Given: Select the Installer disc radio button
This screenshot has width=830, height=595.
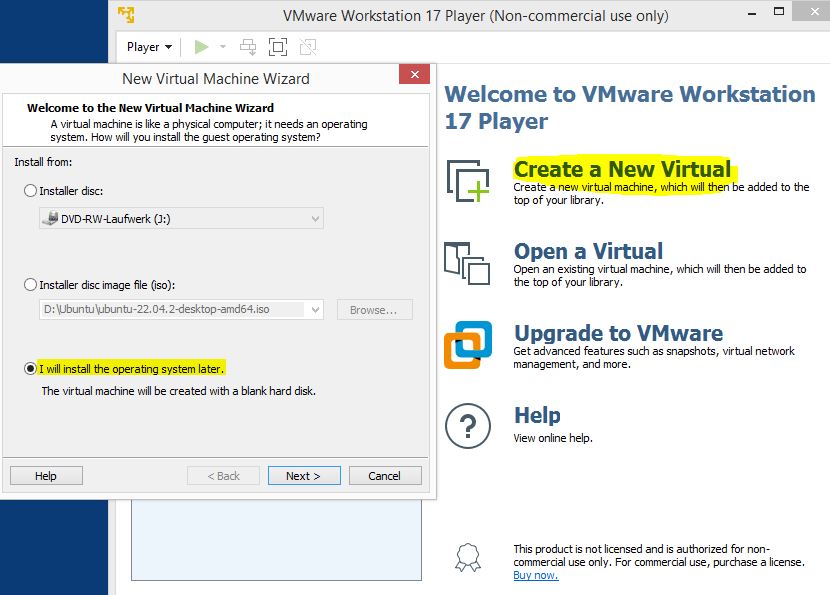Looking at the screenshot, I should [x=30, y=191].
